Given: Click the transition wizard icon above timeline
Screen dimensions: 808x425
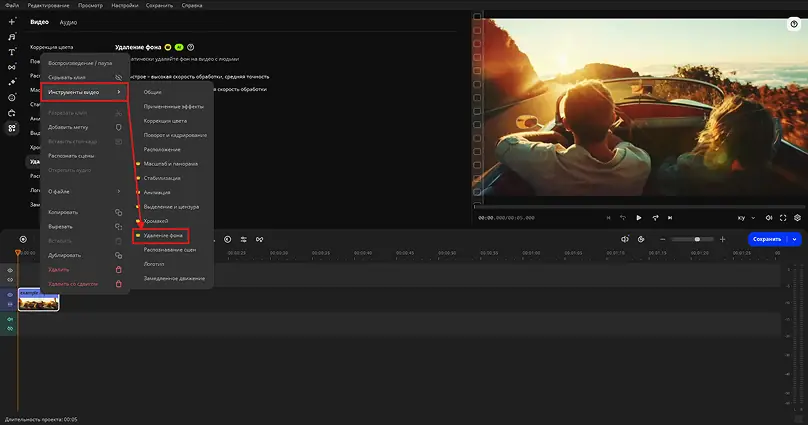Looking at the screenshot, I should point(259,239).
